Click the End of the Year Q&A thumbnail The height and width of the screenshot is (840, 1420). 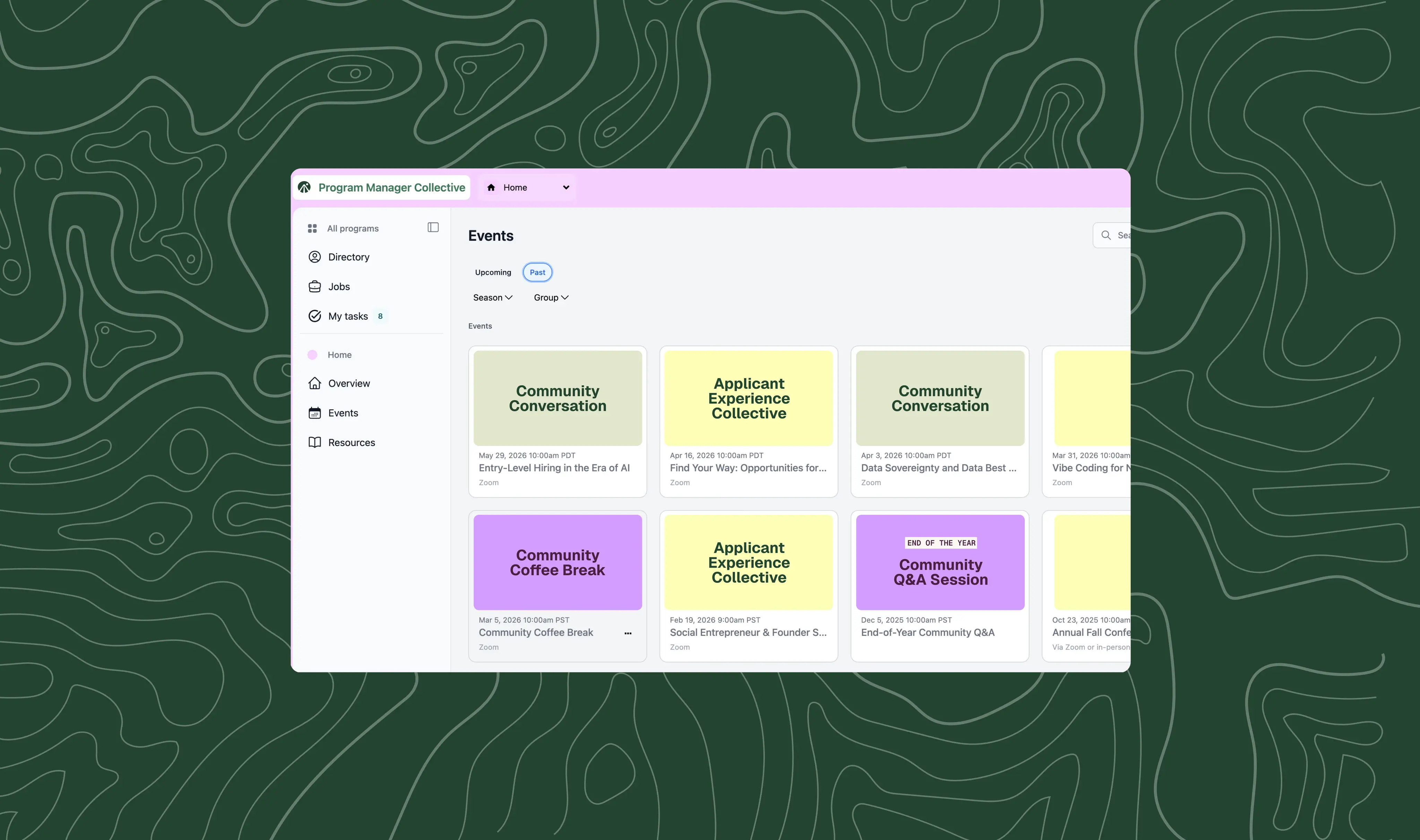coord(940,562)
